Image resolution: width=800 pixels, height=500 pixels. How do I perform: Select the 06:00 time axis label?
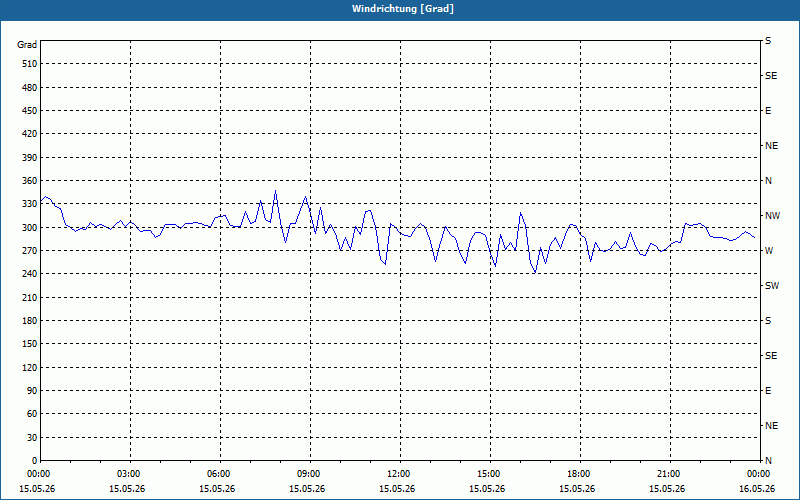click(220, 474)
